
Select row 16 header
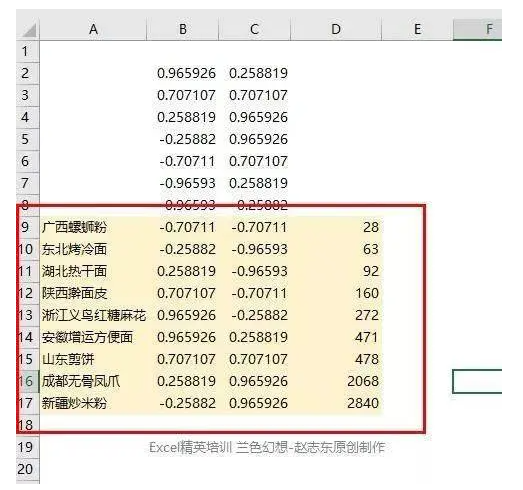click(28, 382)
